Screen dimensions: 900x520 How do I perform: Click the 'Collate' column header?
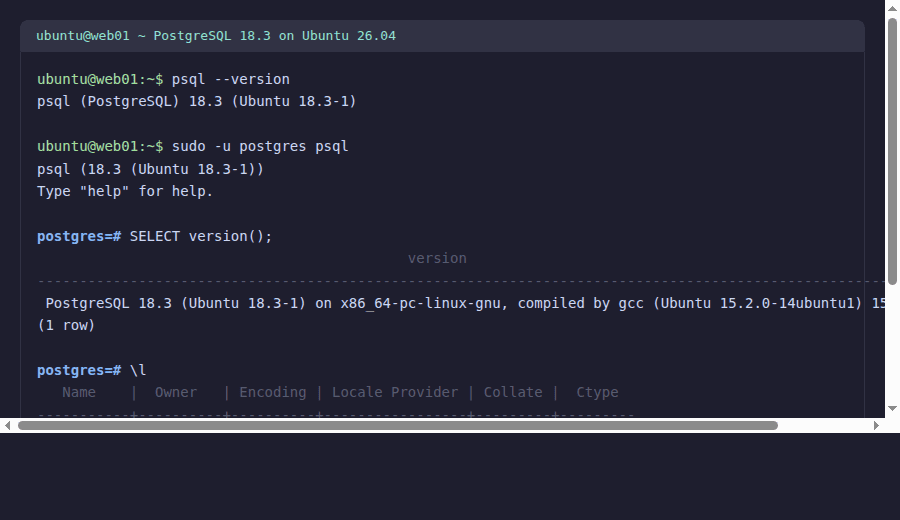tap(513, 392)
